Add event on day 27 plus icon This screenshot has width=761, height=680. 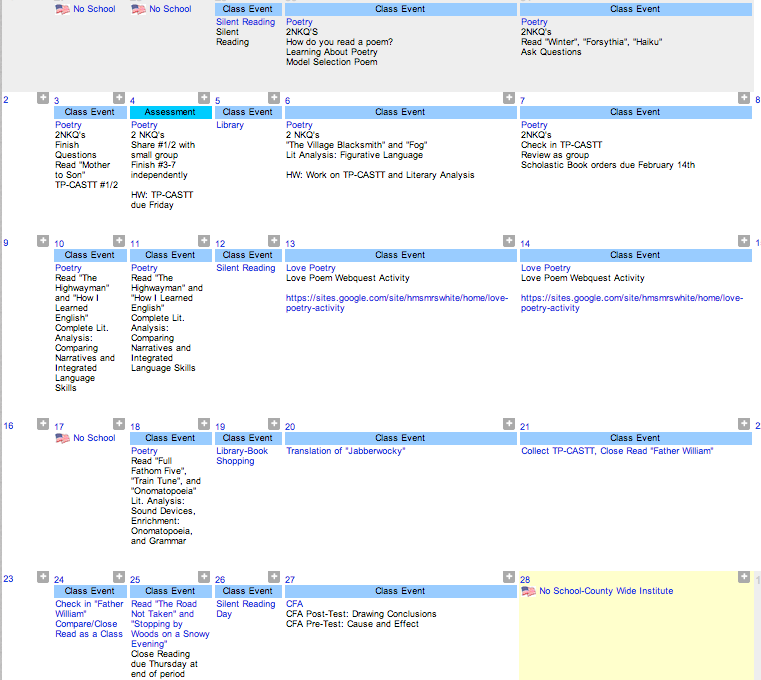[509, 577]
